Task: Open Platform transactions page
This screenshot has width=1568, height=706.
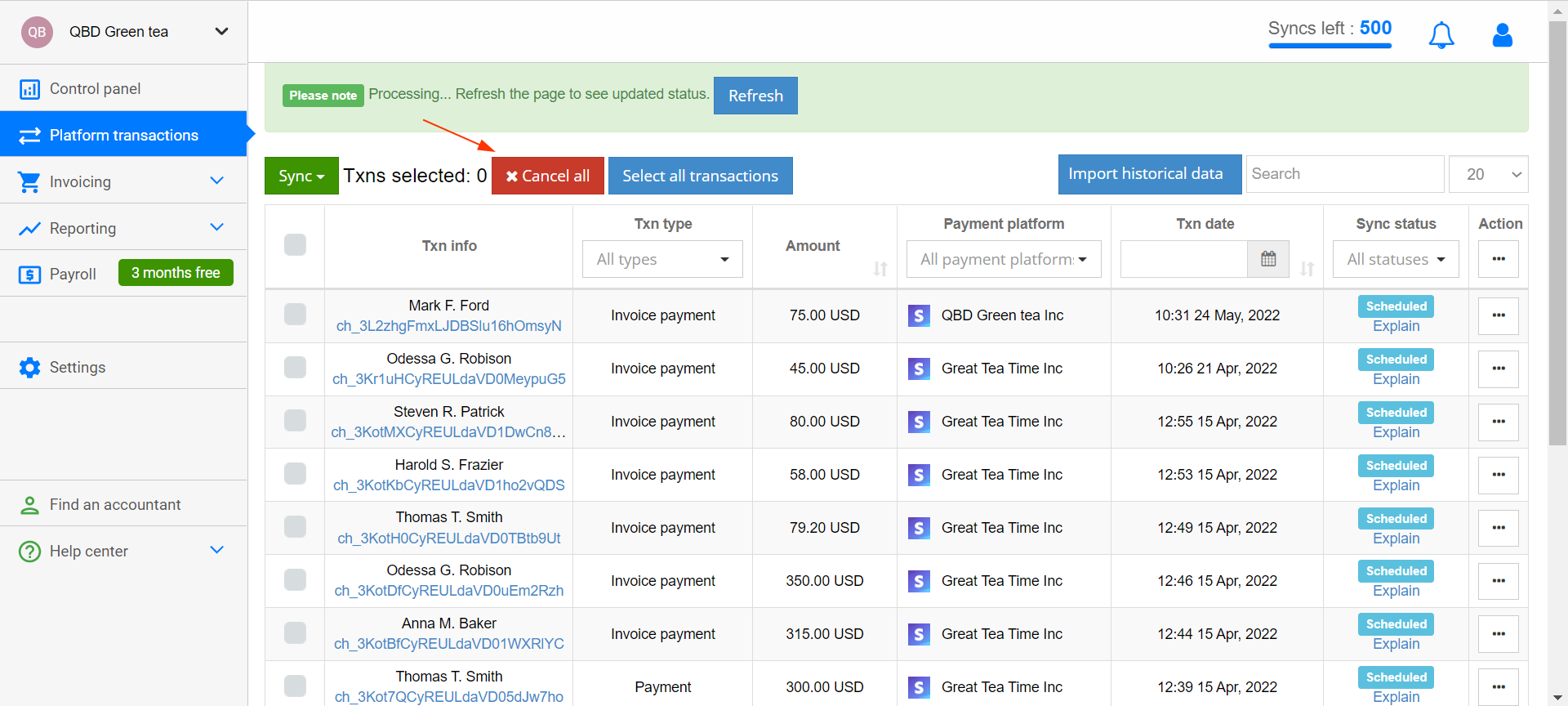Action: pos(123,135)
